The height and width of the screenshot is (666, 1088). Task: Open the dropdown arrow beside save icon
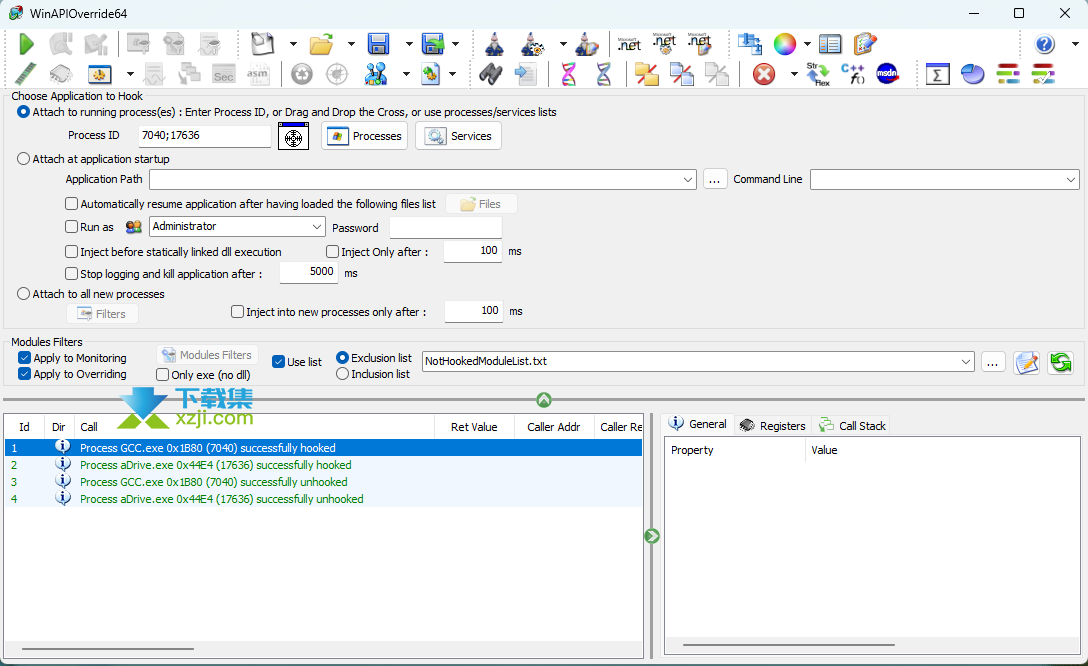pyautogui.click(x=409, y=44)
